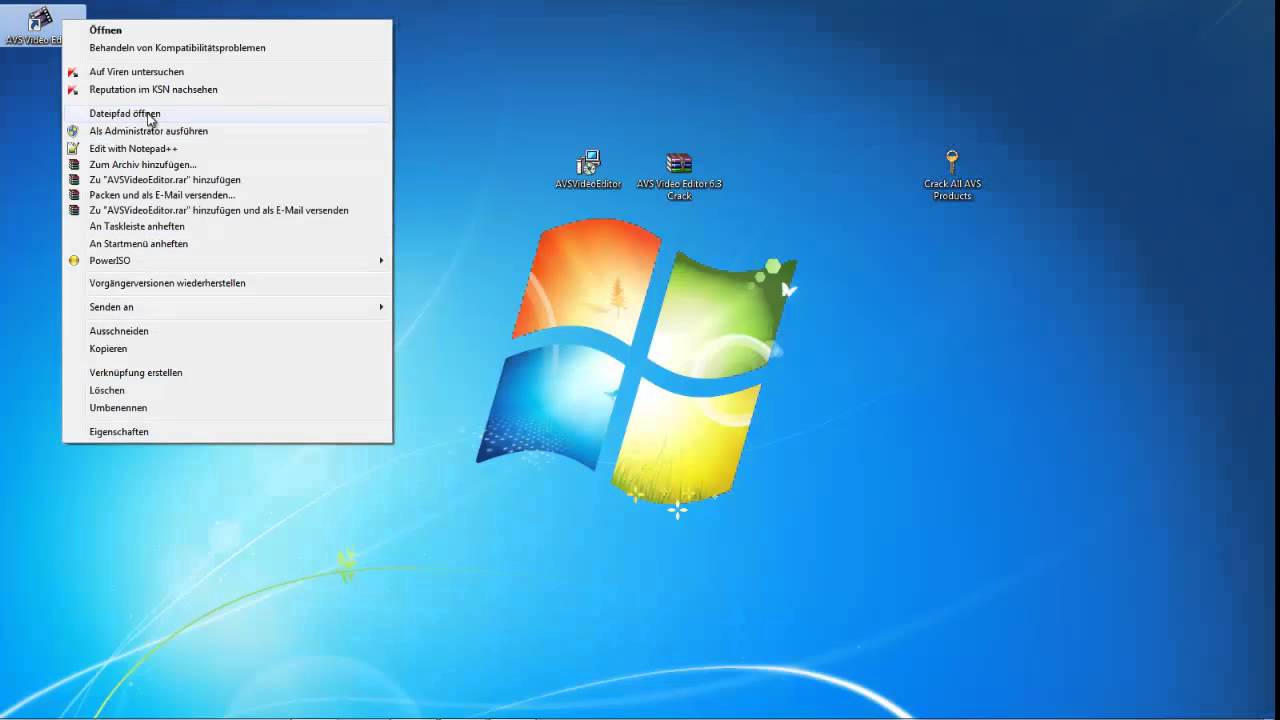
Task: Select Kopieren from the context menu
Action: (227, 349)
